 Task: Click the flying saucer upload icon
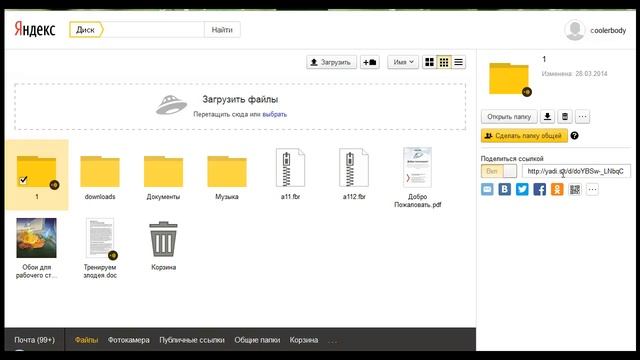171,105
